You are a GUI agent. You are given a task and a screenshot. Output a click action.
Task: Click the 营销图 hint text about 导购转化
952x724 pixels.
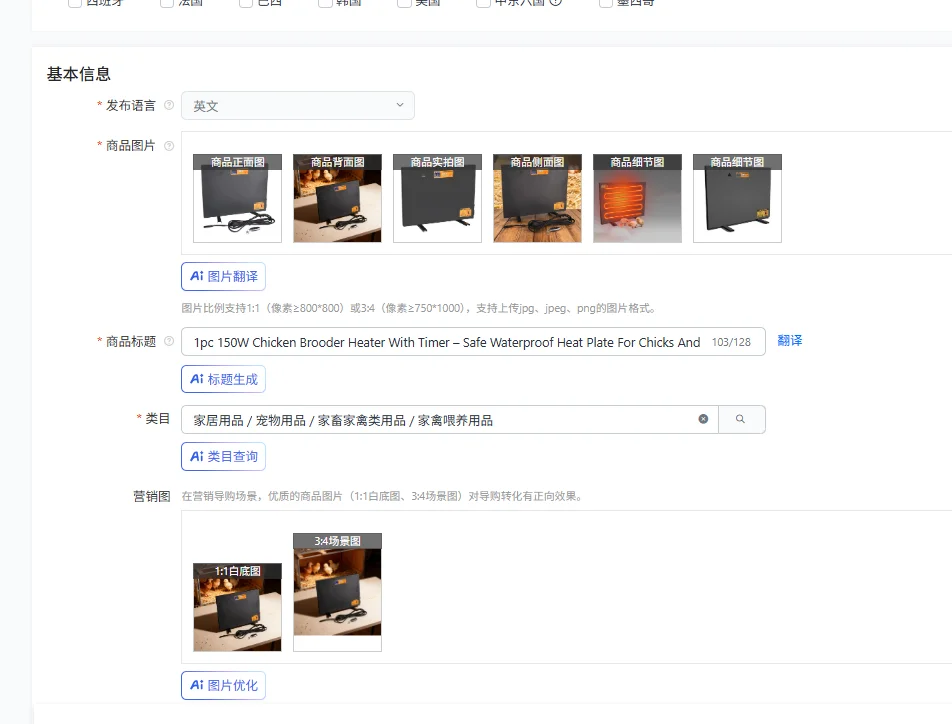pos(382,496)
